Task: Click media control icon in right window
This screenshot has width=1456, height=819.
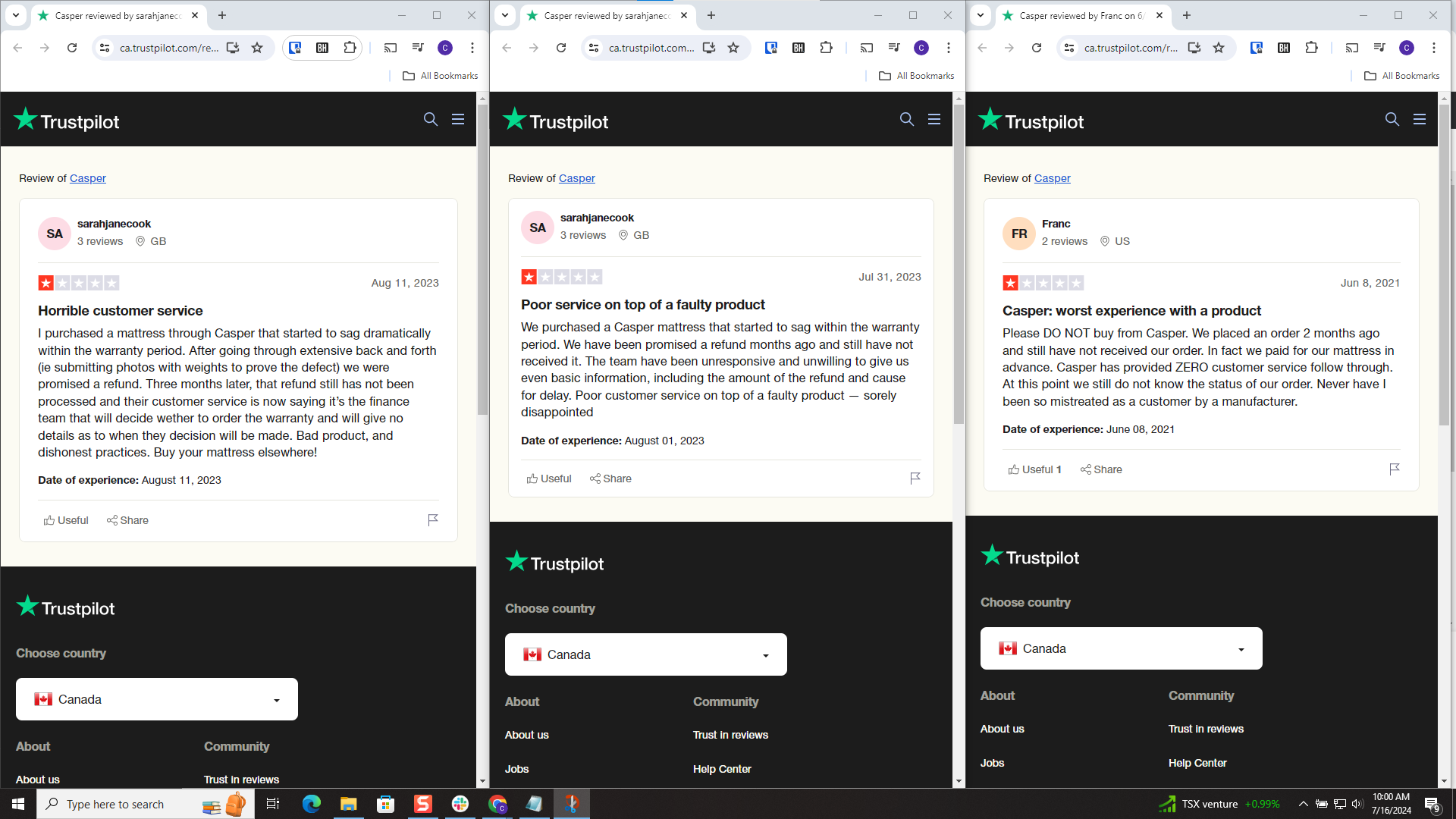Action: coord(1379,48)
